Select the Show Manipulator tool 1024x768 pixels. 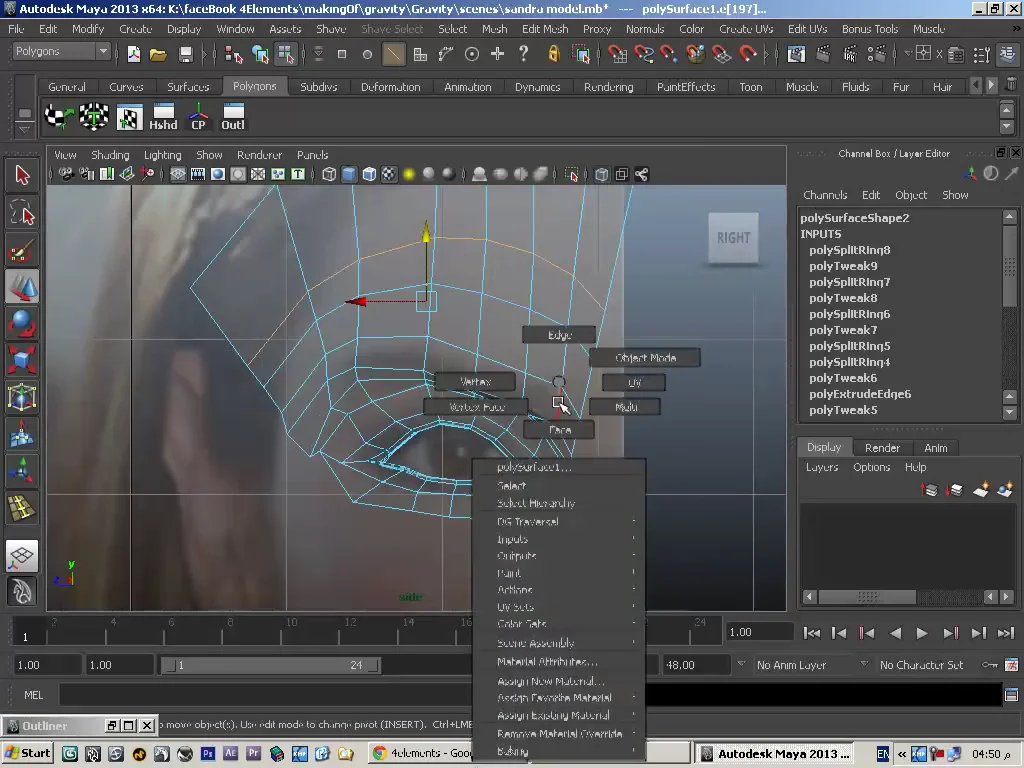point(22,470)
